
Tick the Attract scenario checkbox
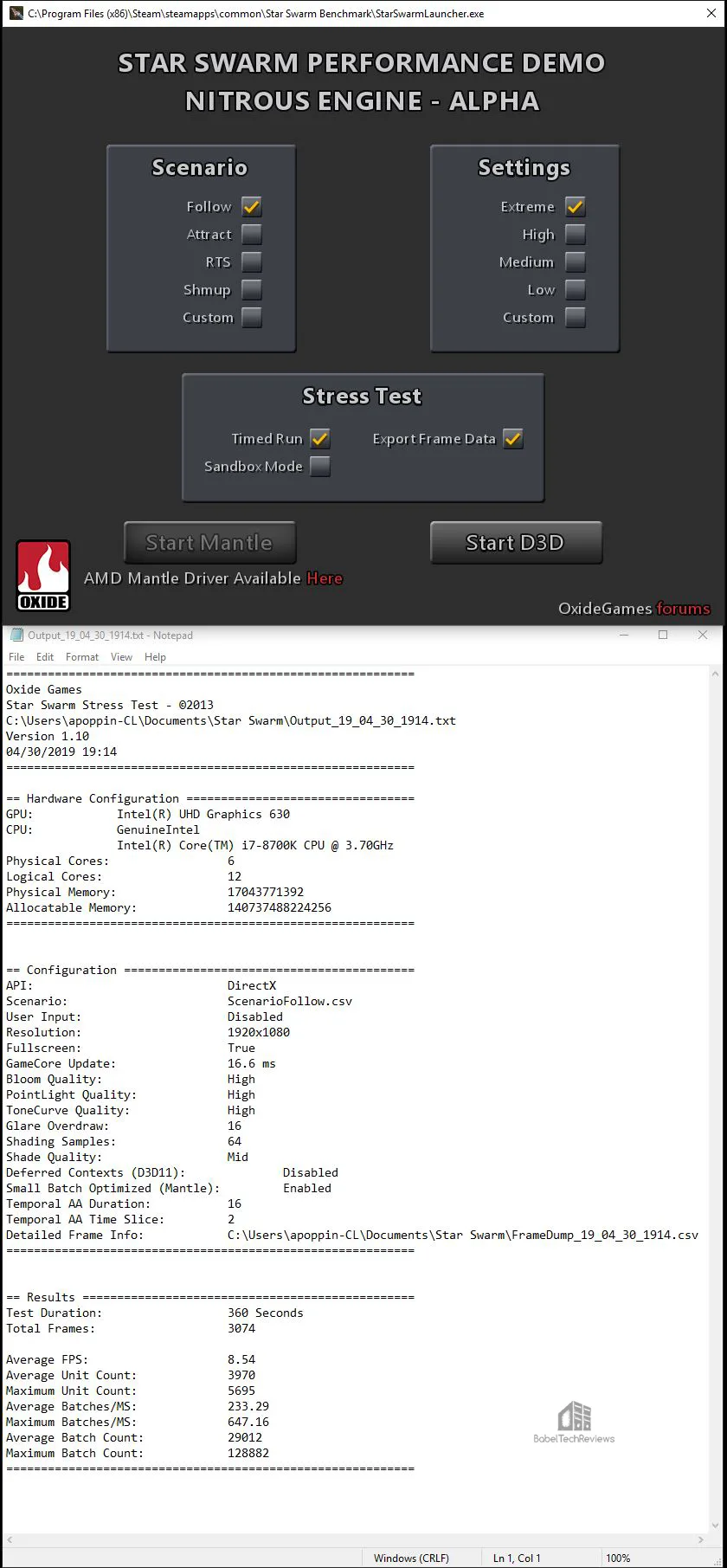tap(252, 235)
